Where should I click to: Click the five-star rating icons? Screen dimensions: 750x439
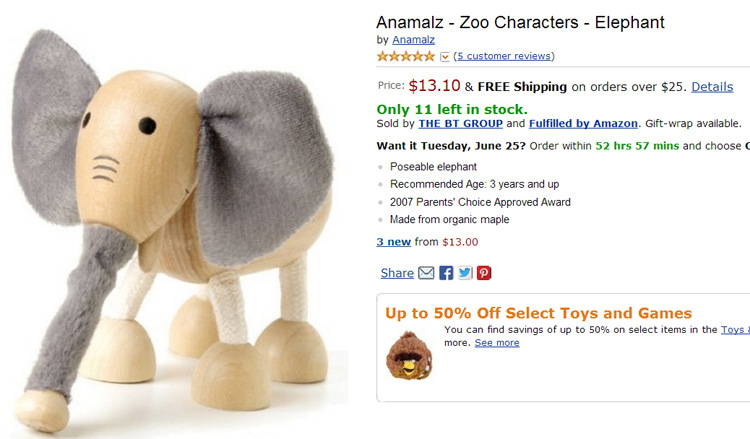tap(406, 56)
